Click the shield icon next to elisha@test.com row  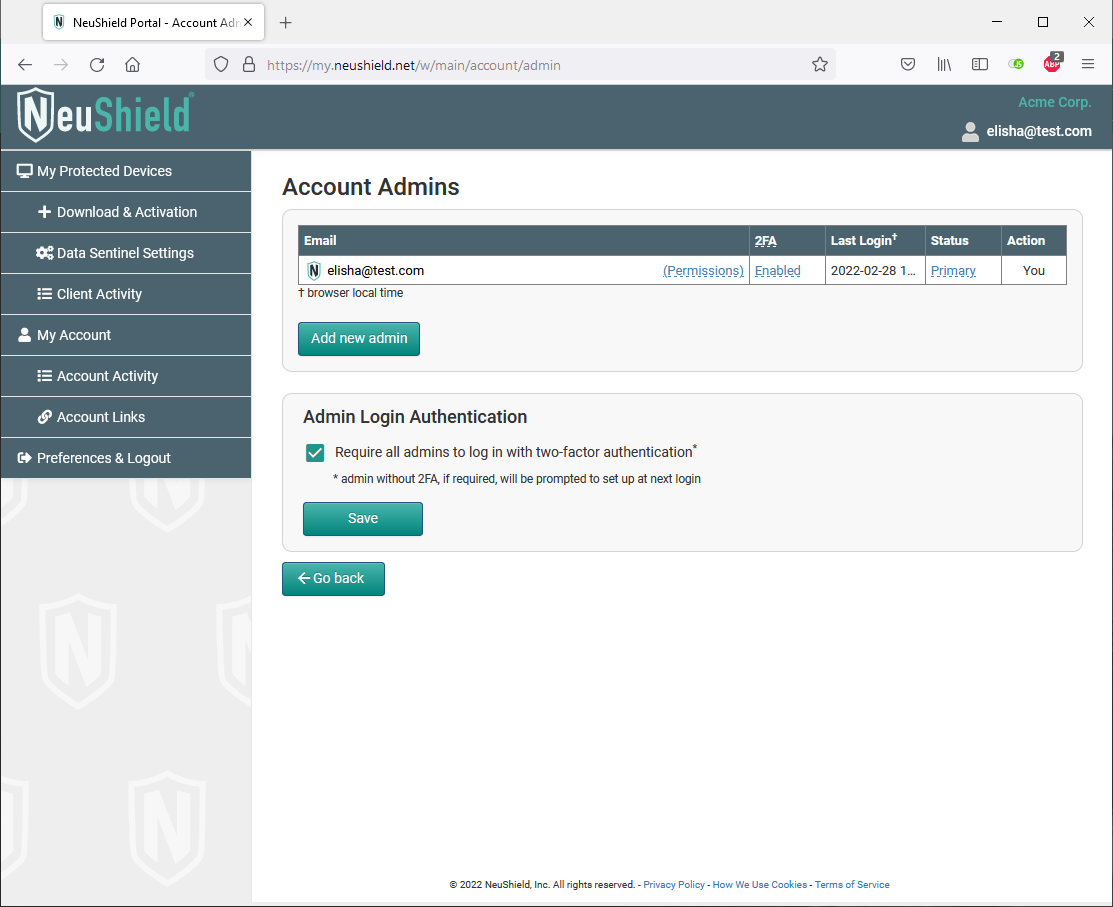[314, 270]
